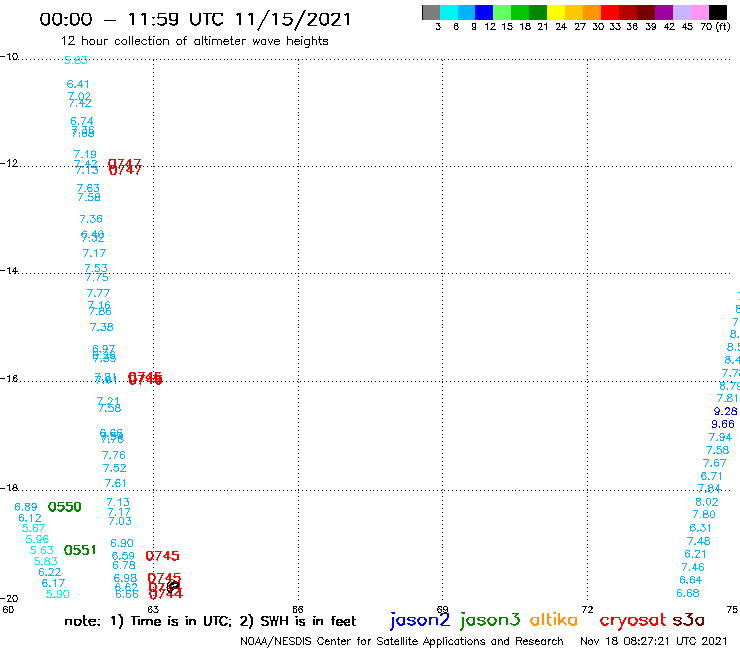Select the dark red 's3a' satellite label

point(688,620)
